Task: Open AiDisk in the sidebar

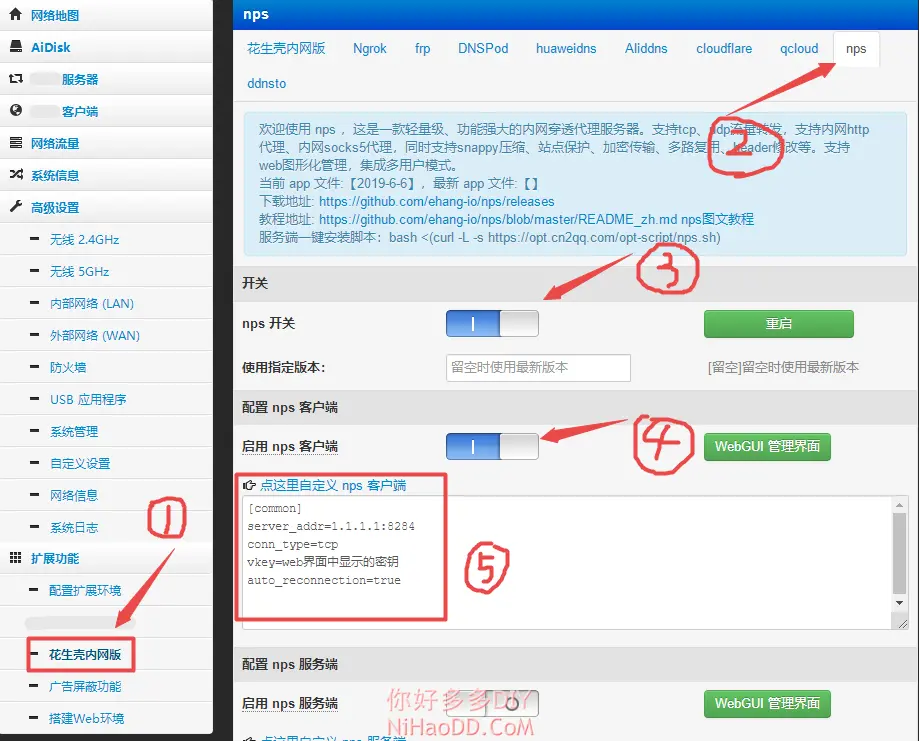Action: pyautogui.click(x=50, y=47)
